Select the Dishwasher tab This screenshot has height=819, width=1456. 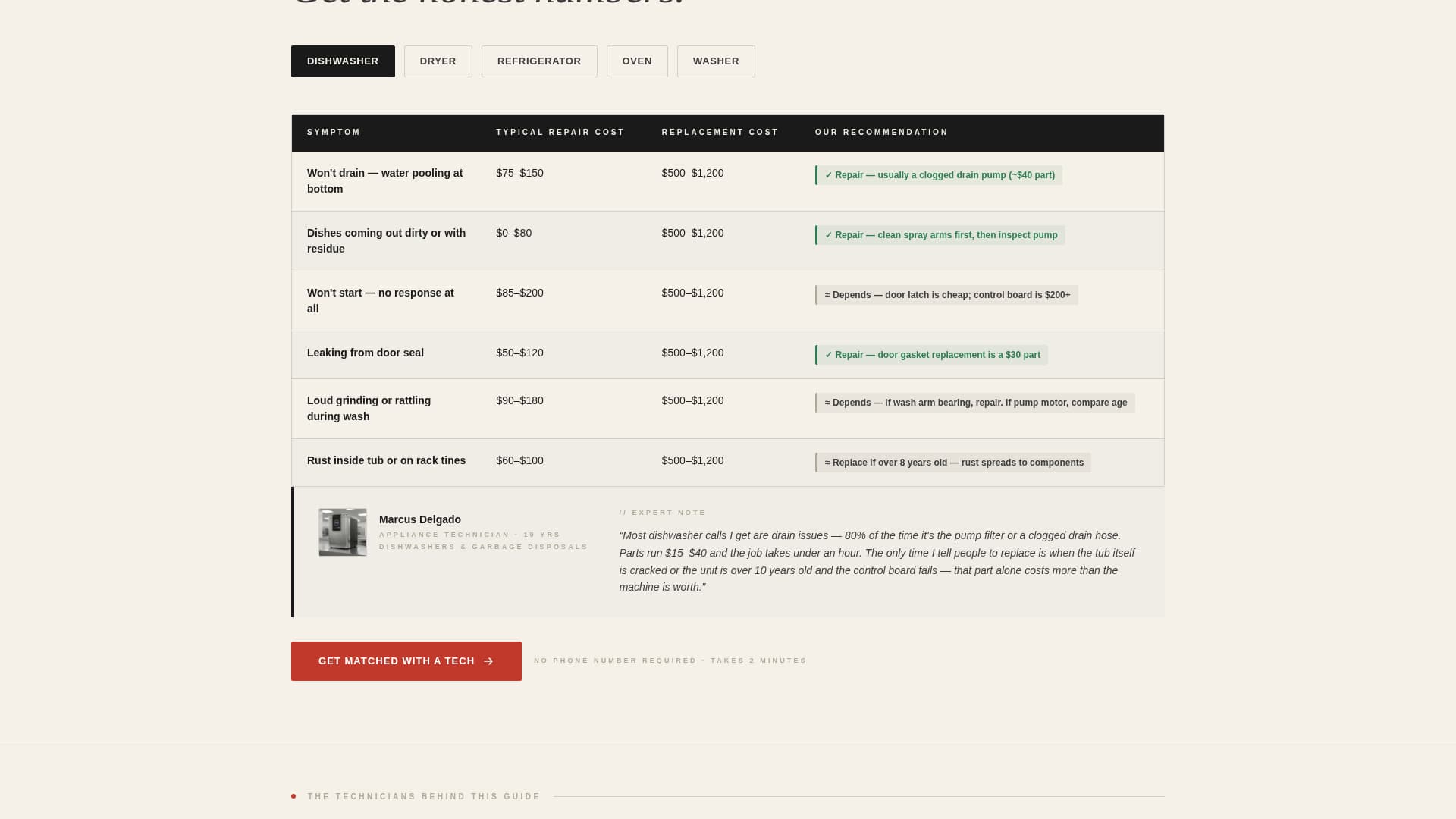[343, 61]
